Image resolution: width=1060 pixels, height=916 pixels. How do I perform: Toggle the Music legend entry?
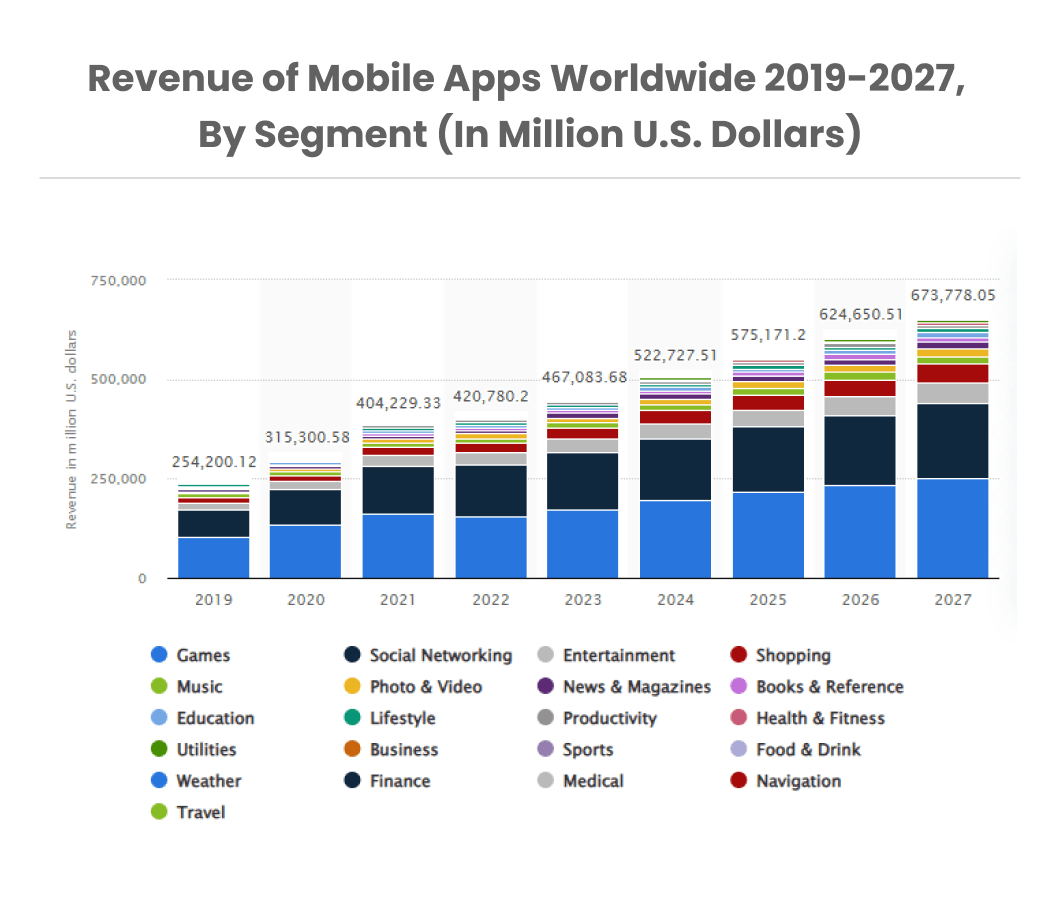[x=187, y=686]
